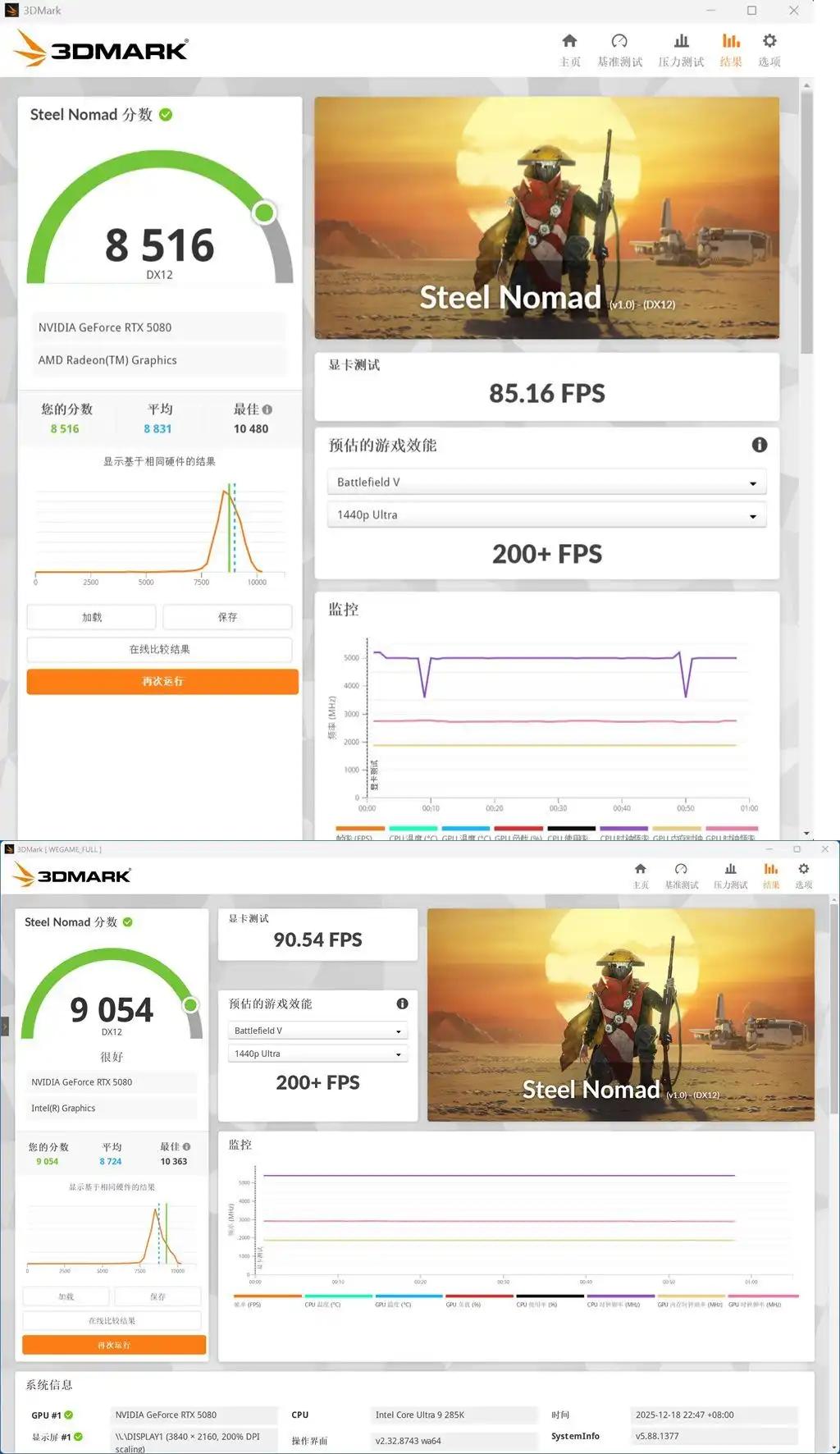840x1454 pixels.
Task: Click the info icon next to 最佳 above 10 363
Action: coord(186,1146)
